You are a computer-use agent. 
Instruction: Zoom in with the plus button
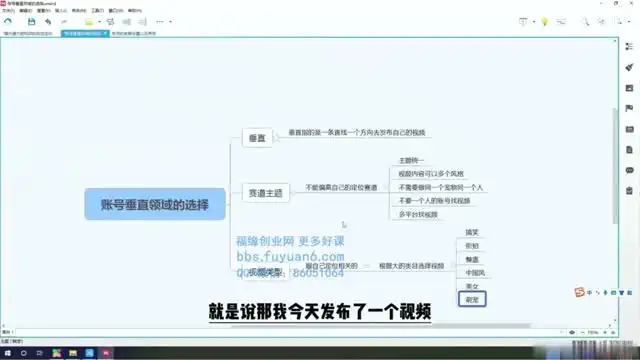tap(606, 333)
